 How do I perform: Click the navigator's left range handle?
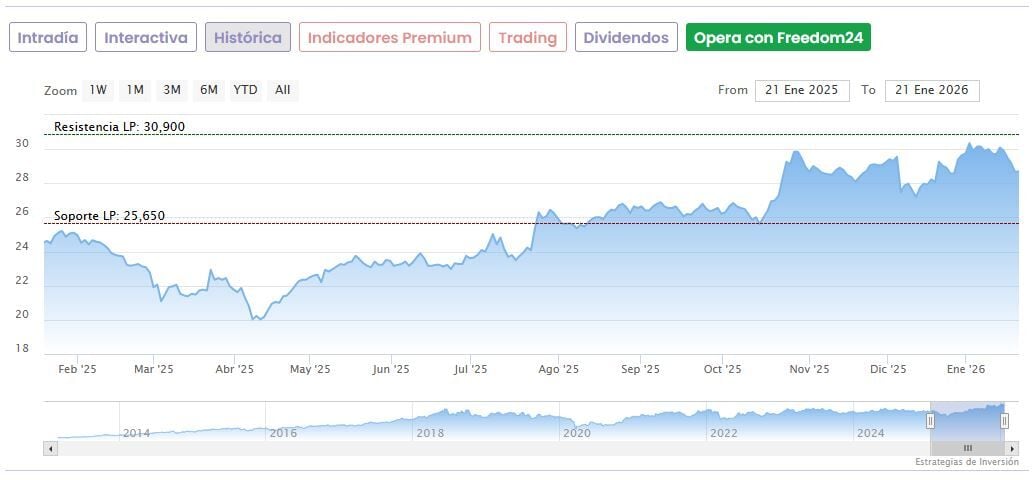(x=930, y=421)
